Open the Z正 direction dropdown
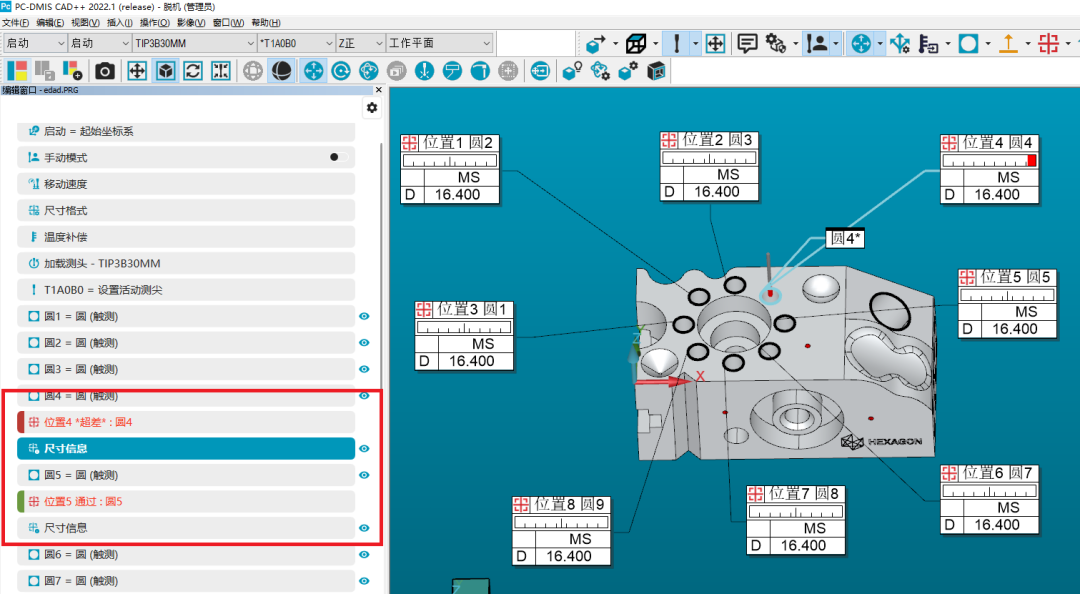The width and height of the screenshot is (1080, 594). click(x=360, y=43)
